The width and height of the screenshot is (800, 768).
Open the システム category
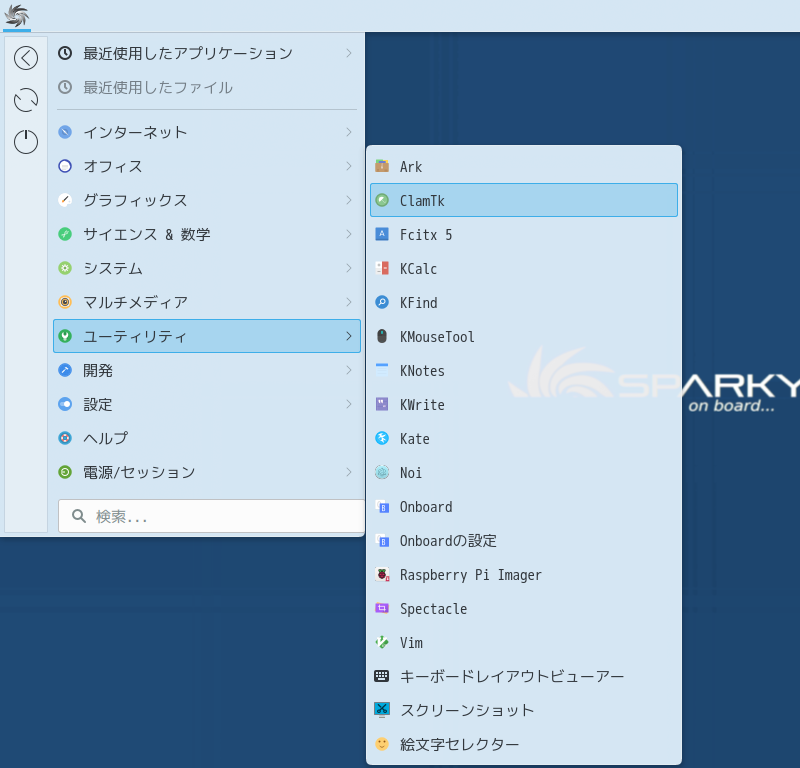207,268
